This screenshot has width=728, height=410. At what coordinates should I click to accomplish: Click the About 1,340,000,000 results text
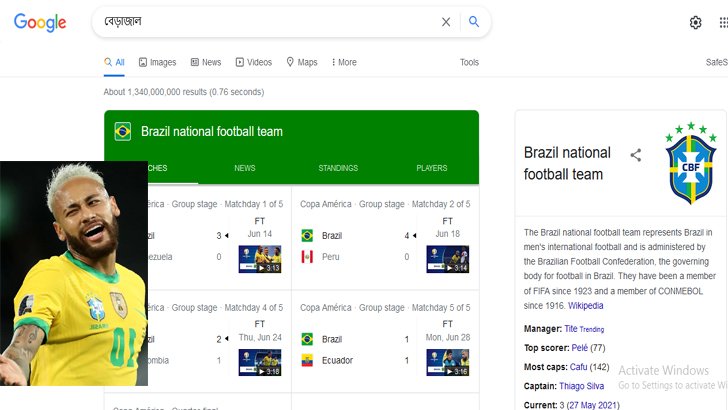[x=184, y=92]
